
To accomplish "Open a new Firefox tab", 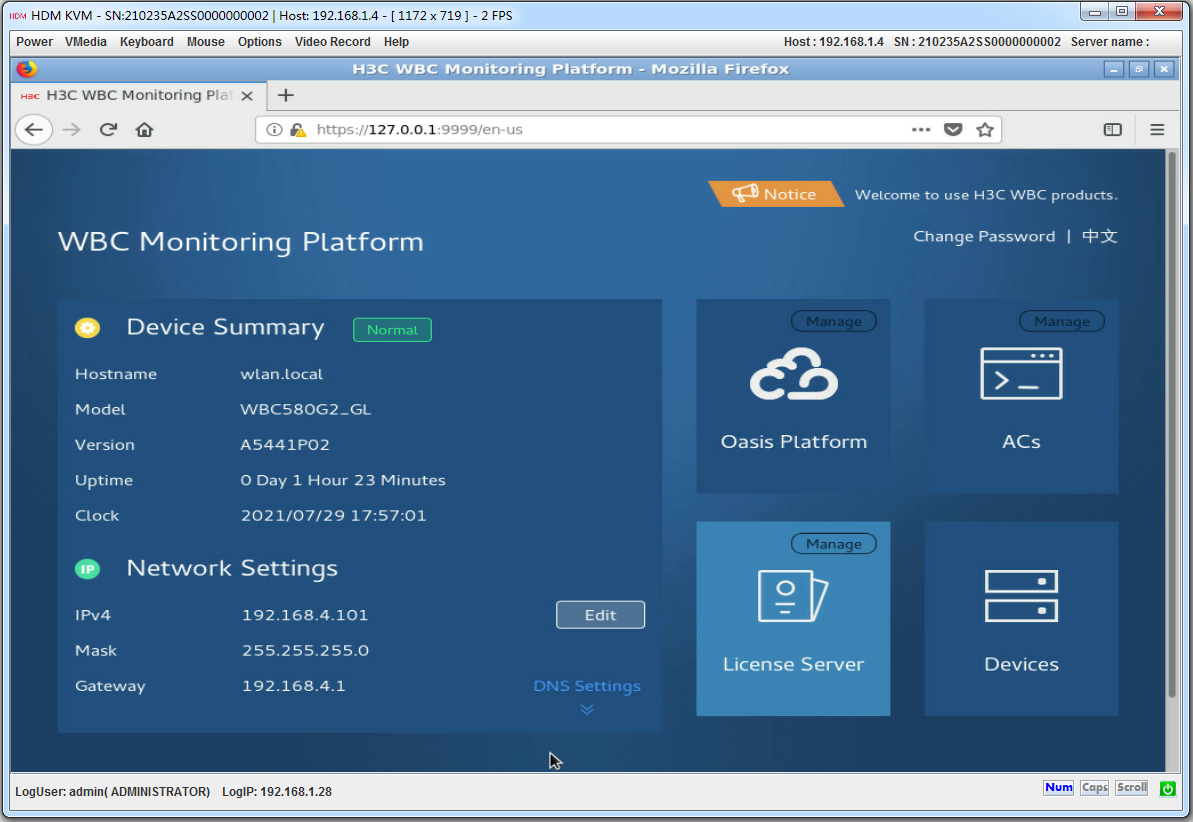I will (x=285, y=95).
